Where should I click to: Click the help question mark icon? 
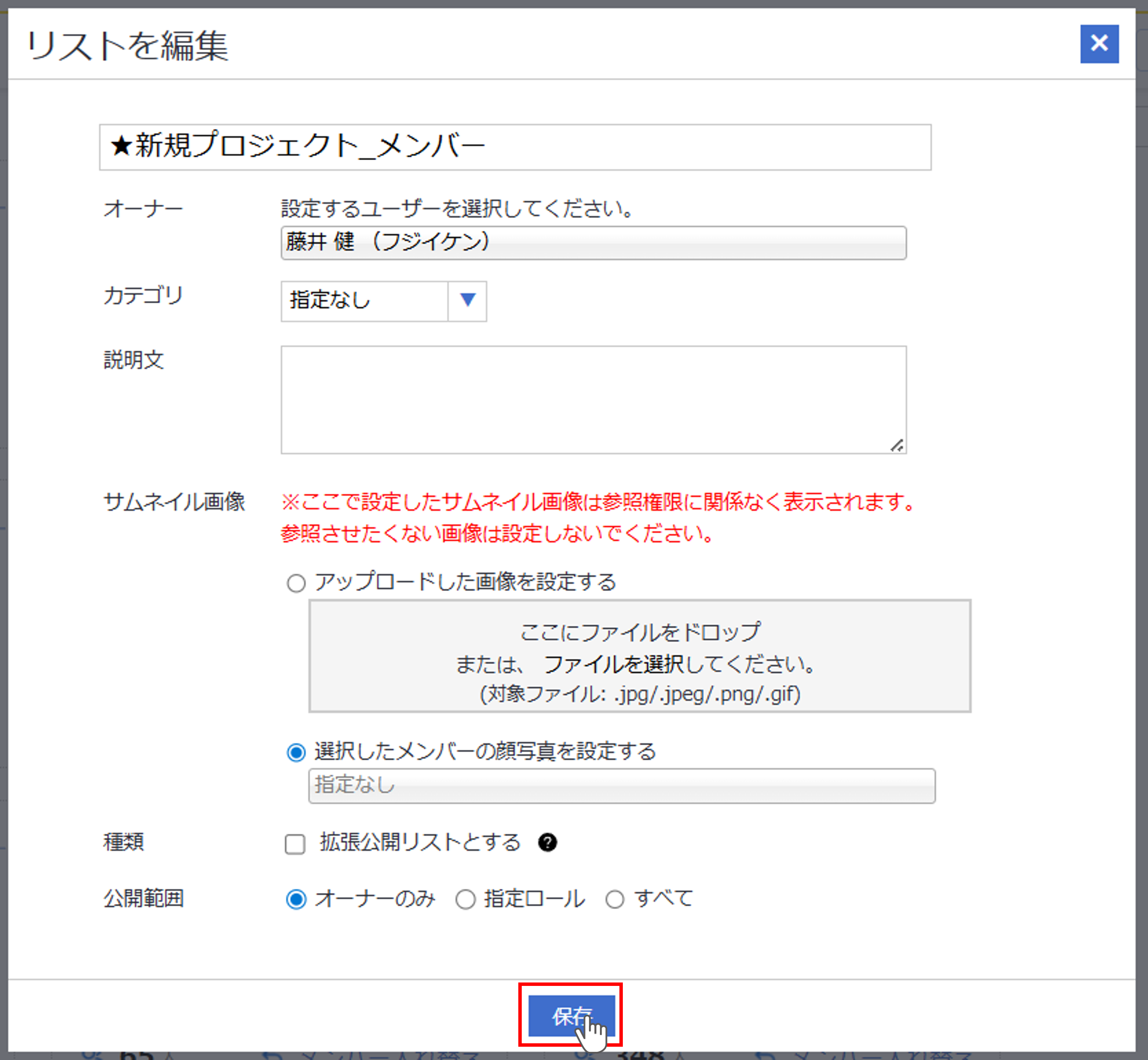(547, 842)
